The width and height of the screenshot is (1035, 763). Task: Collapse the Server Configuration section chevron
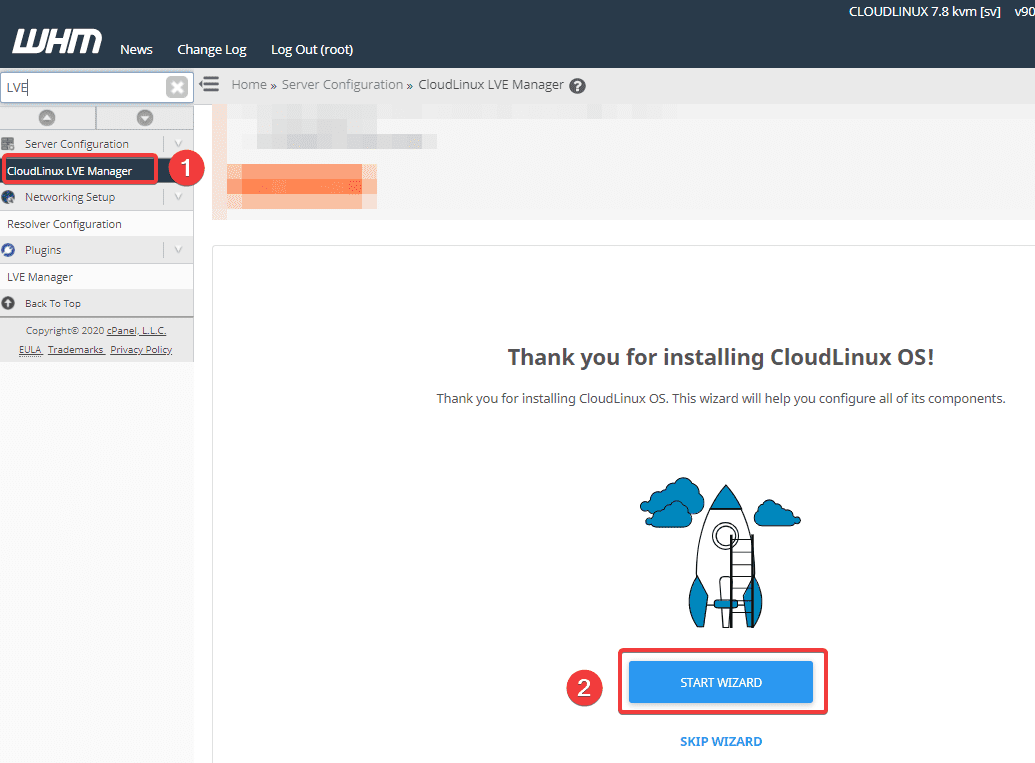click(178, 144)
